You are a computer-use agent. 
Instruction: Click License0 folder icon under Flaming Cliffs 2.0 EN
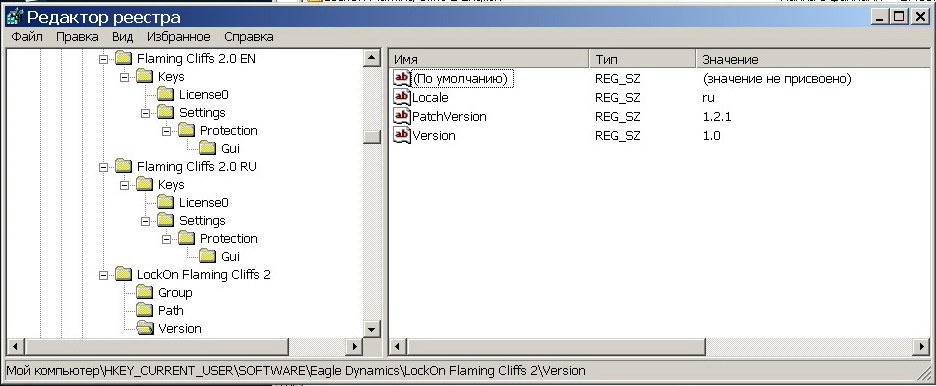(165, 94)
